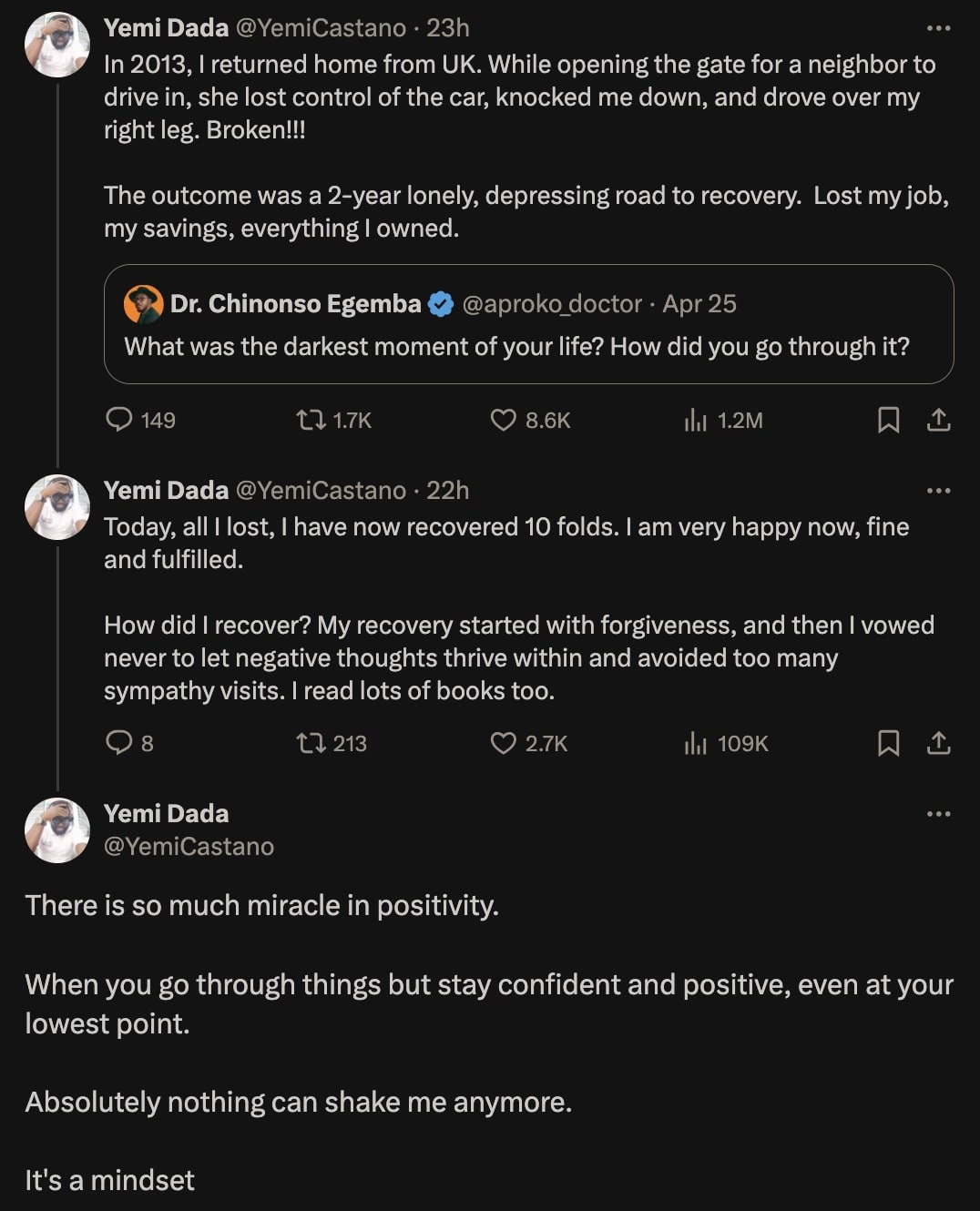
Task: Share the first tweet via share icon
Action: (x=938, y=420)
